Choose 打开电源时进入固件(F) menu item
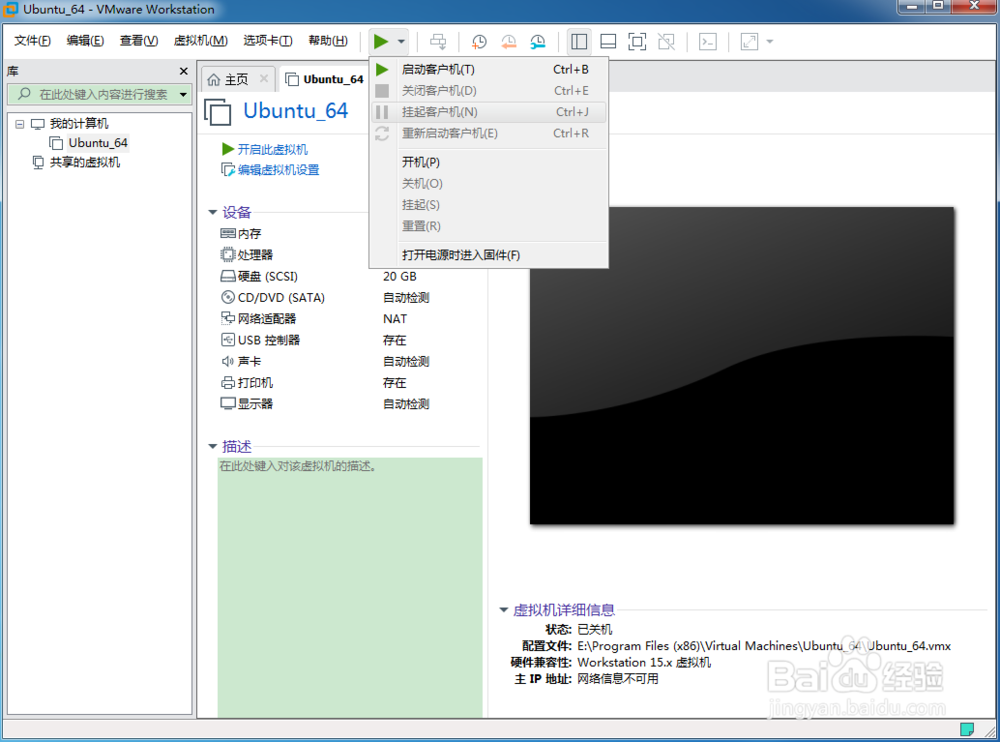Image resolution: width=1000 pixels, height=742 pixels. tap(488, 255)
